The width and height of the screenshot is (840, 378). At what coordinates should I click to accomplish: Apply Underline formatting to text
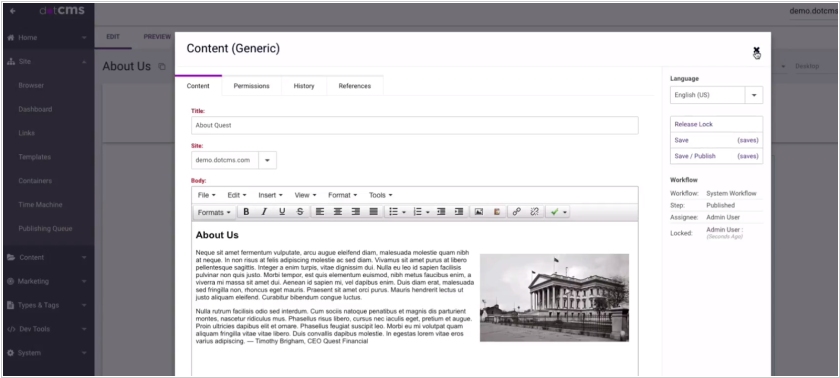coord(282,212)
